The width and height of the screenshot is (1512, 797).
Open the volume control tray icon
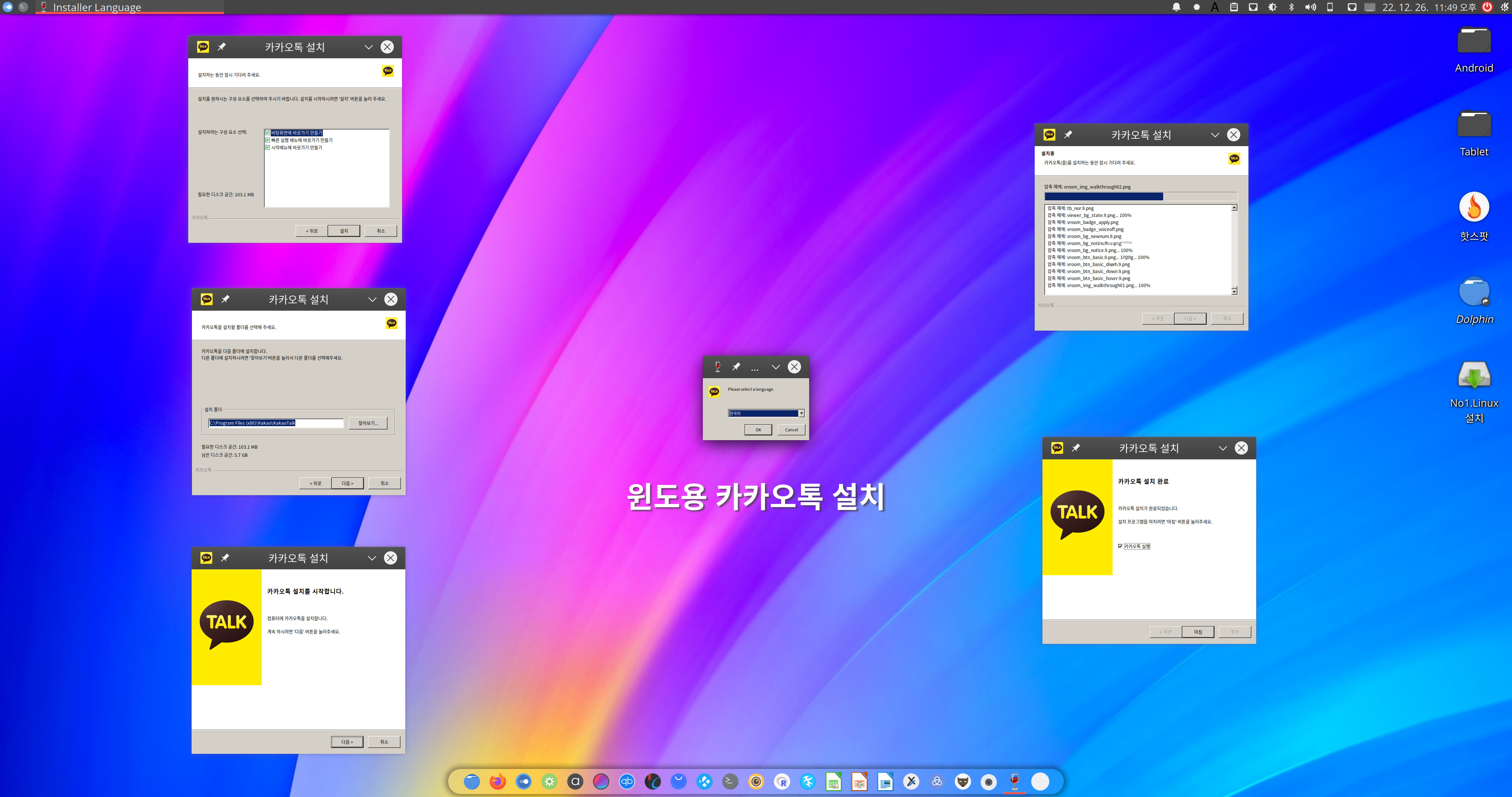(x=1310, y=7)
